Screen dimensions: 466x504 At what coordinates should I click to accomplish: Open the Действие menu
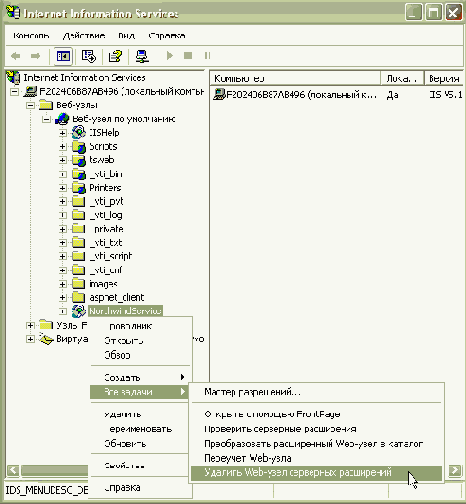point(84,35)
